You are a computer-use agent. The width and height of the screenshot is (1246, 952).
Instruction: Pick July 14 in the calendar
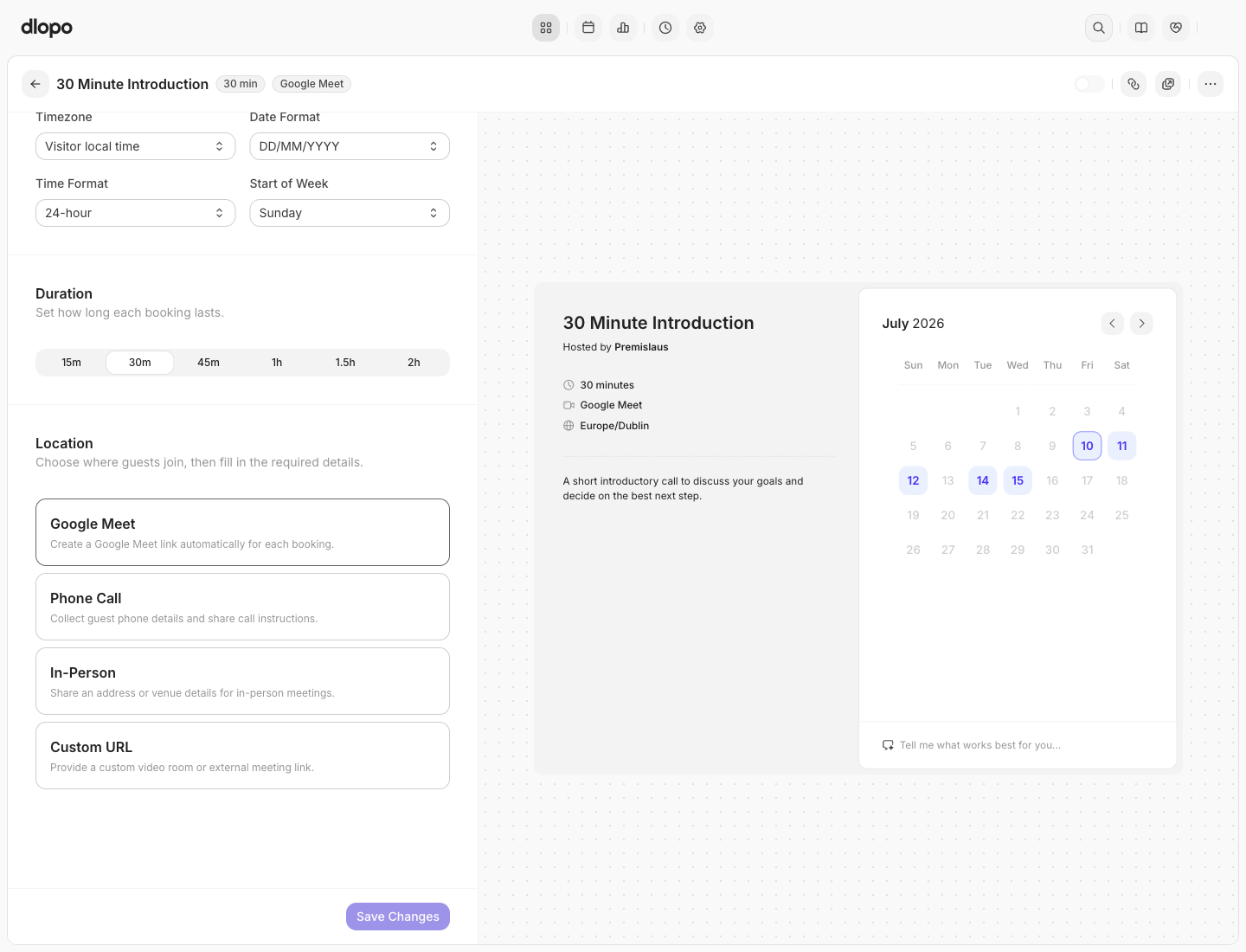pos(983,480)
